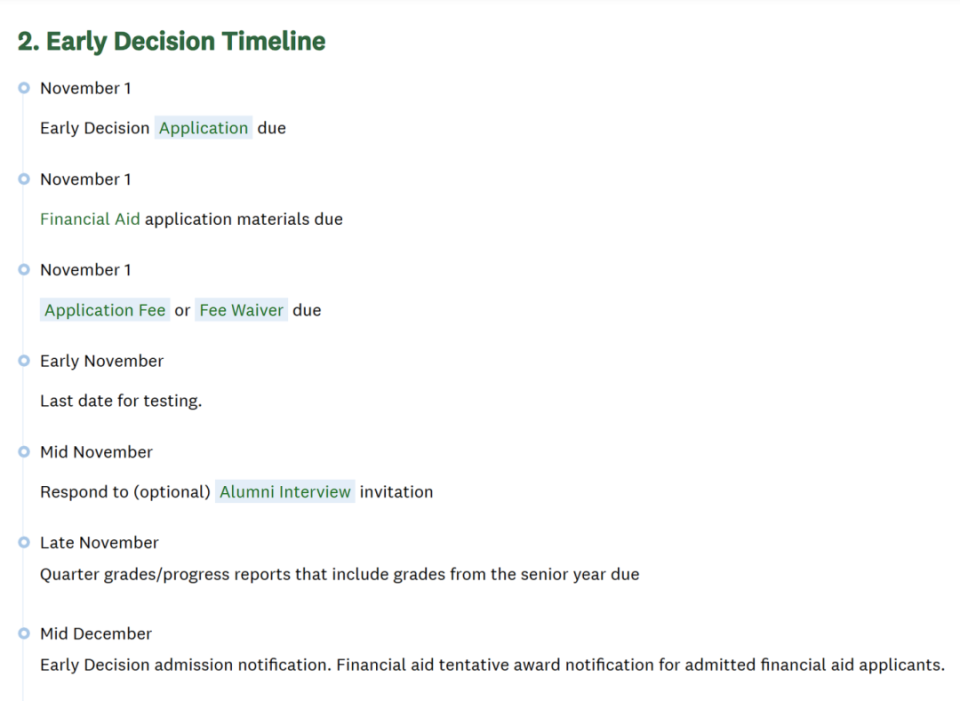The height and width of the screenshot is (701, 960).
Task: Open the Fee Waiver link
Action: [x=242, y=310]
